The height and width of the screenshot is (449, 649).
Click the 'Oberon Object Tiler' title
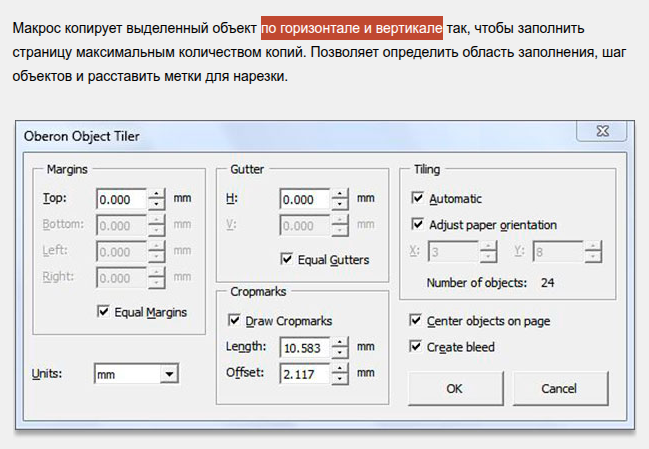pos(82,136)
